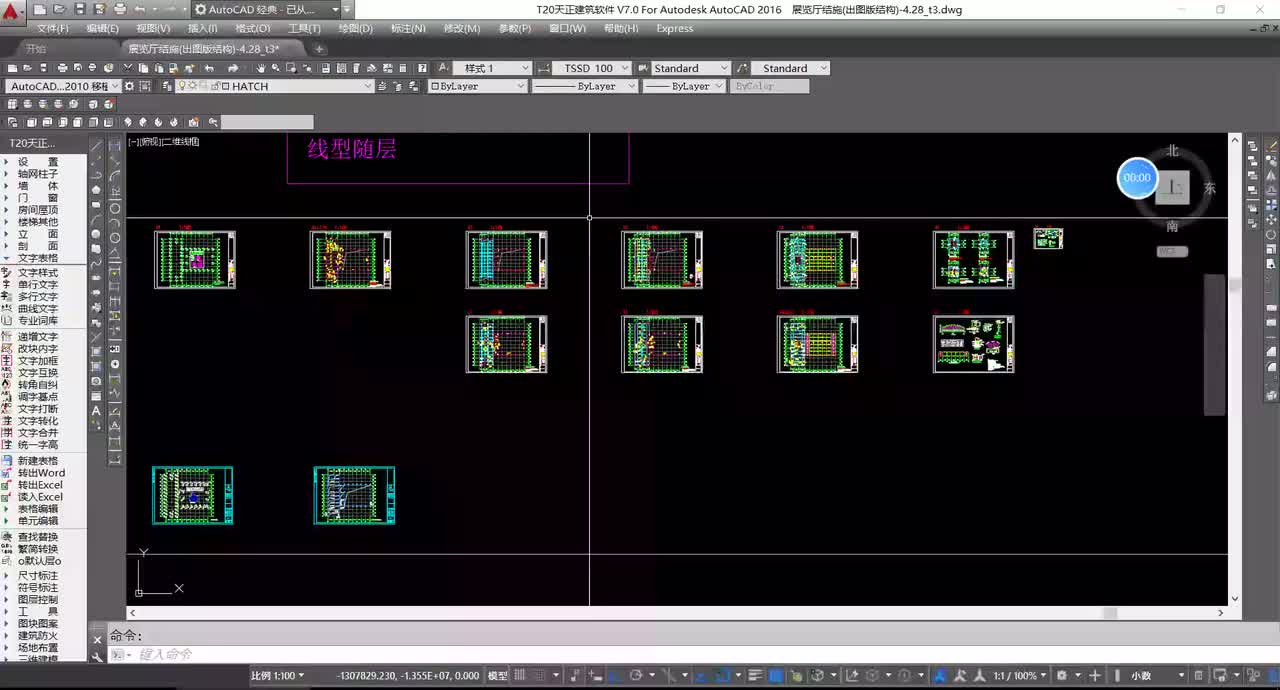Click the cyan drawing sheet at bottom left

click(193, 495)
